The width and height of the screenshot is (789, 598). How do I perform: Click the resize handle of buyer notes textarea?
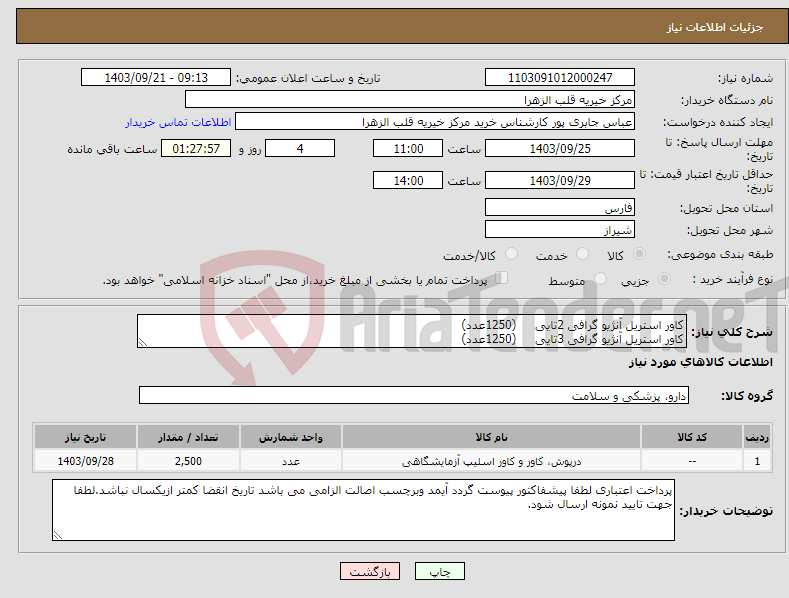(x=58, y=535)
